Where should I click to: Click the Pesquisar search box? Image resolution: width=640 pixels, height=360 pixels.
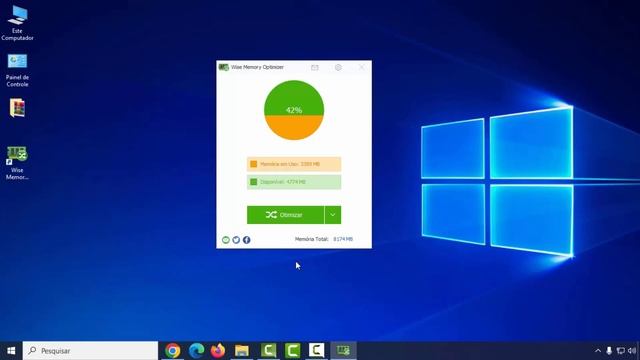90,351
